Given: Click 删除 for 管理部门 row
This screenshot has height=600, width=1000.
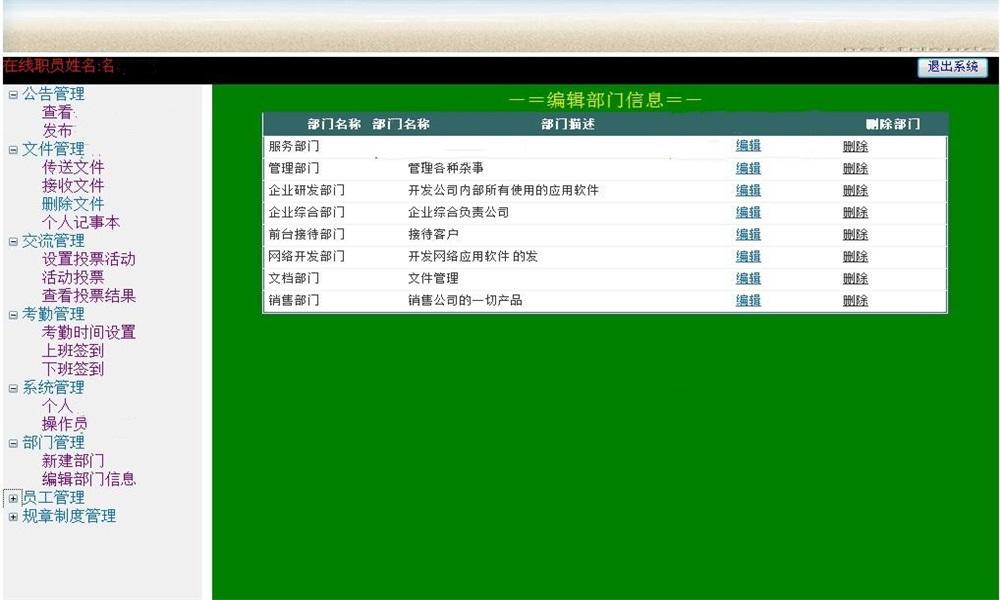Looking at the screenshot, I should pyautogui.click(x=855, y=169).
